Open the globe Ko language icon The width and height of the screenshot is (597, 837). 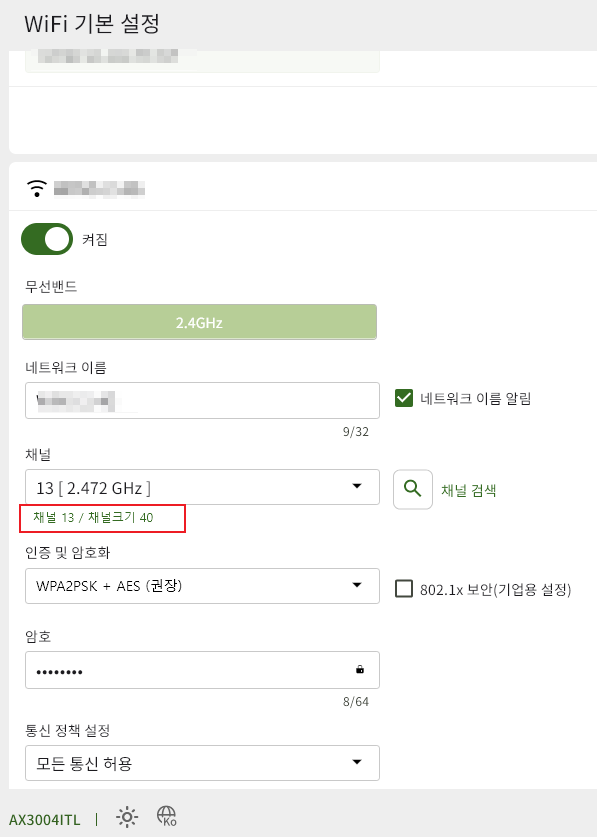coord(167,817)
